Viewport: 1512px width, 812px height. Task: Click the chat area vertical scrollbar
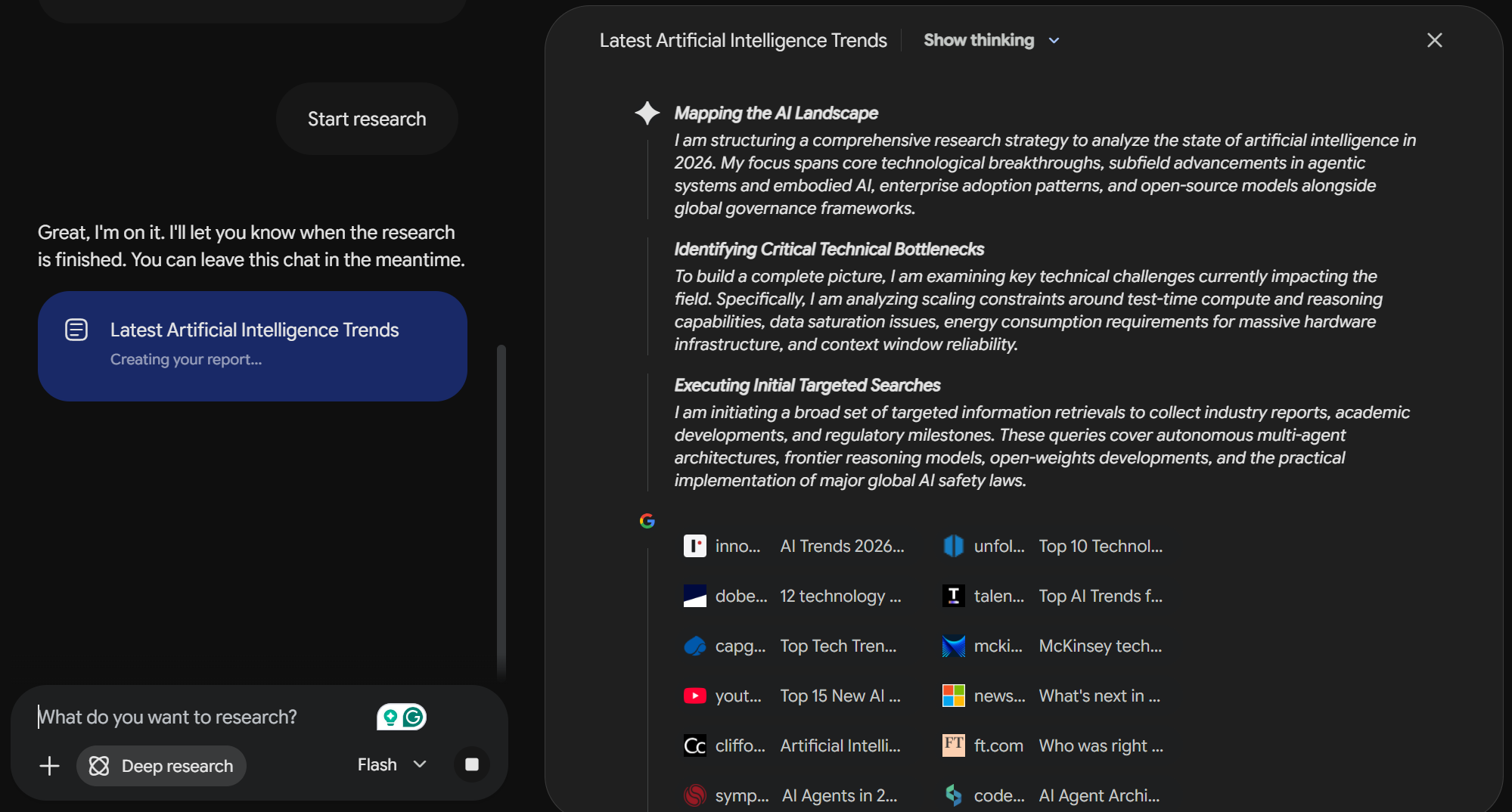[x=501, y=510]
